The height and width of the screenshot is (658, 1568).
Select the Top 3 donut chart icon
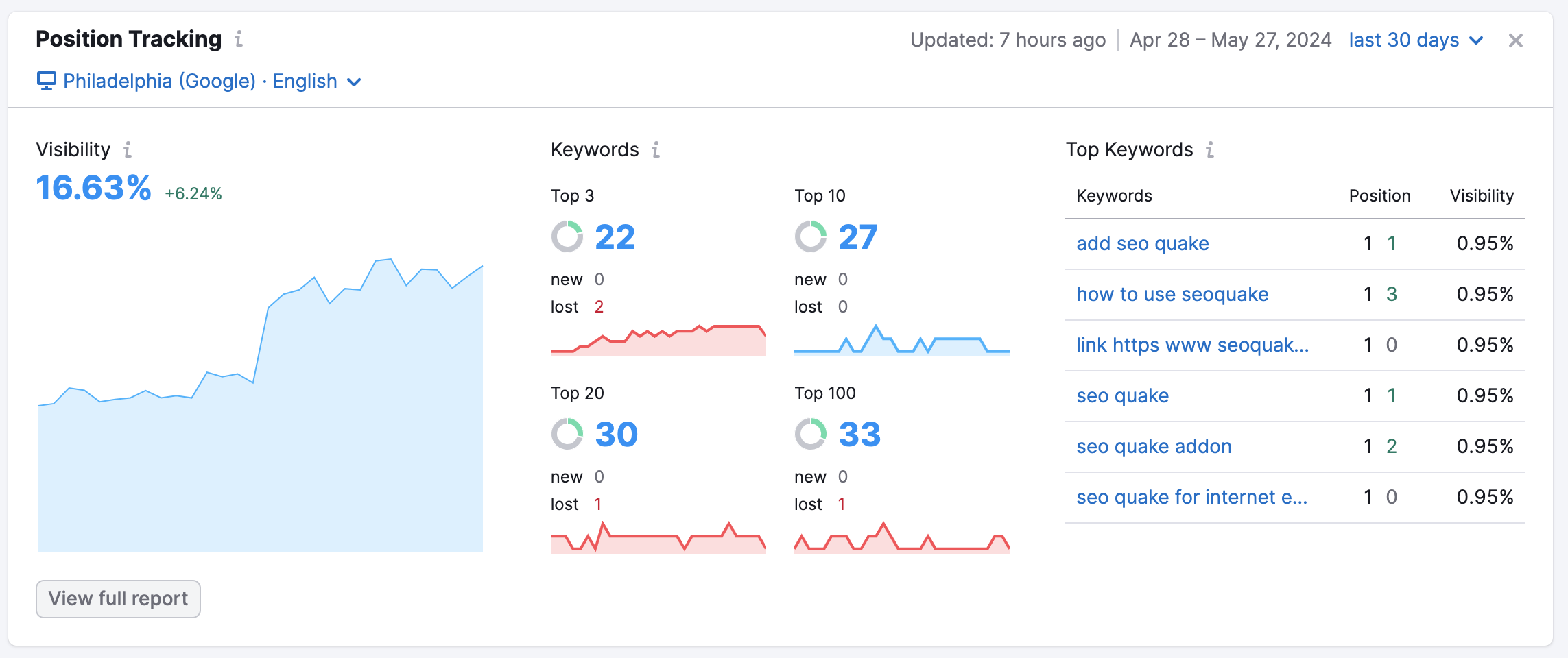coord(567,236)
